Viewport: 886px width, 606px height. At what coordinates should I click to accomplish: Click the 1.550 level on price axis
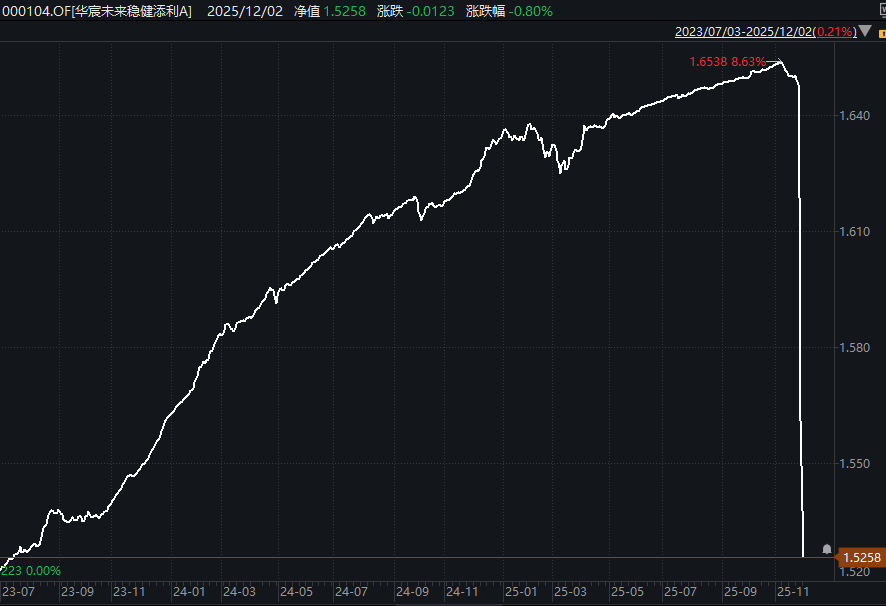[856, 464]
